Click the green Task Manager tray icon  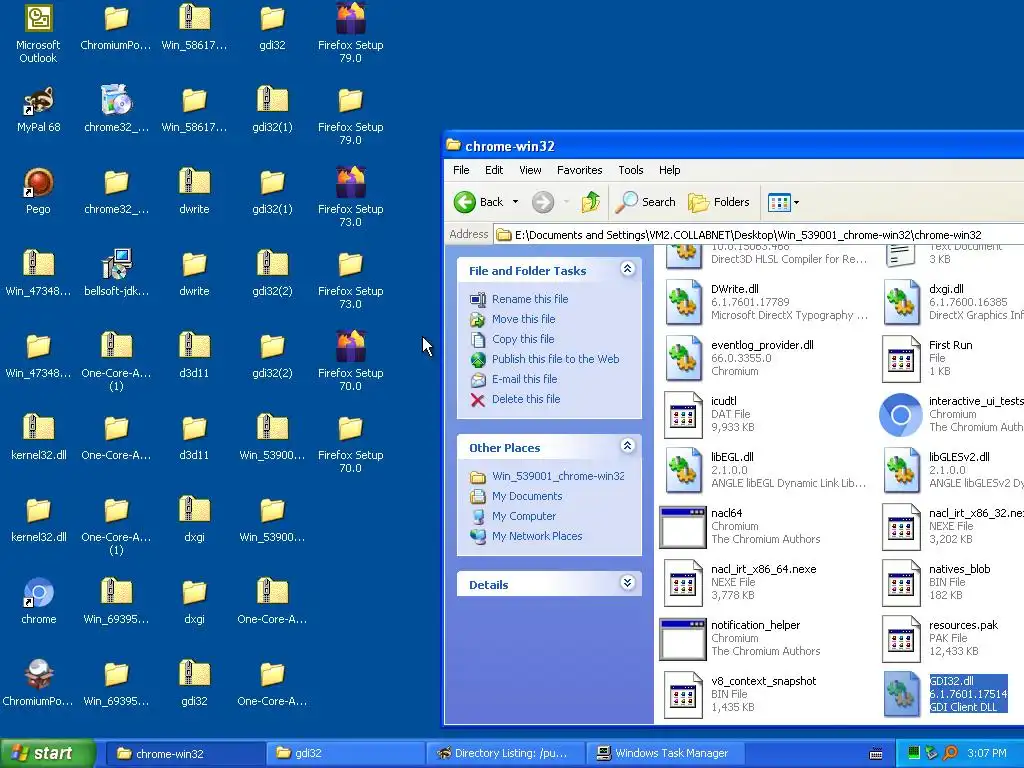coord(914,754)
